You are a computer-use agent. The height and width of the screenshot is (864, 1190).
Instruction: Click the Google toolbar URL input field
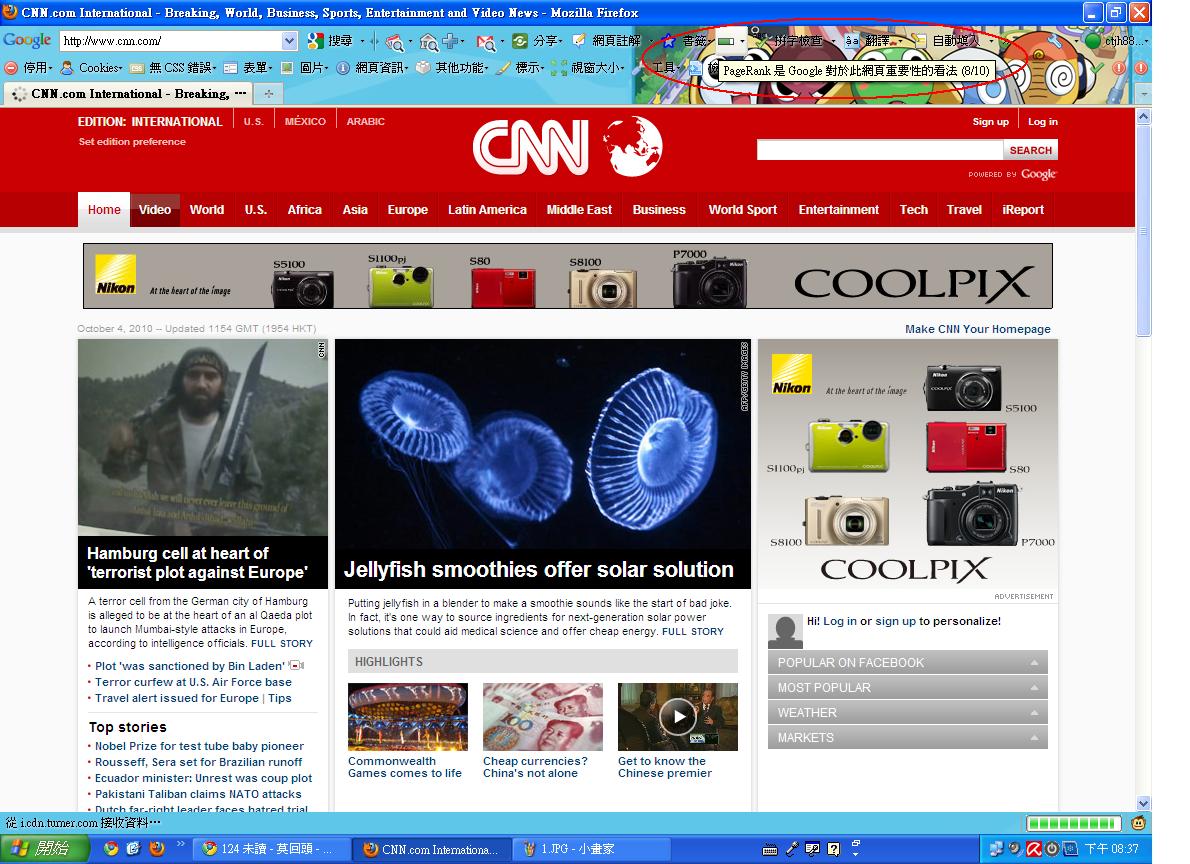[x=172, y=41]
